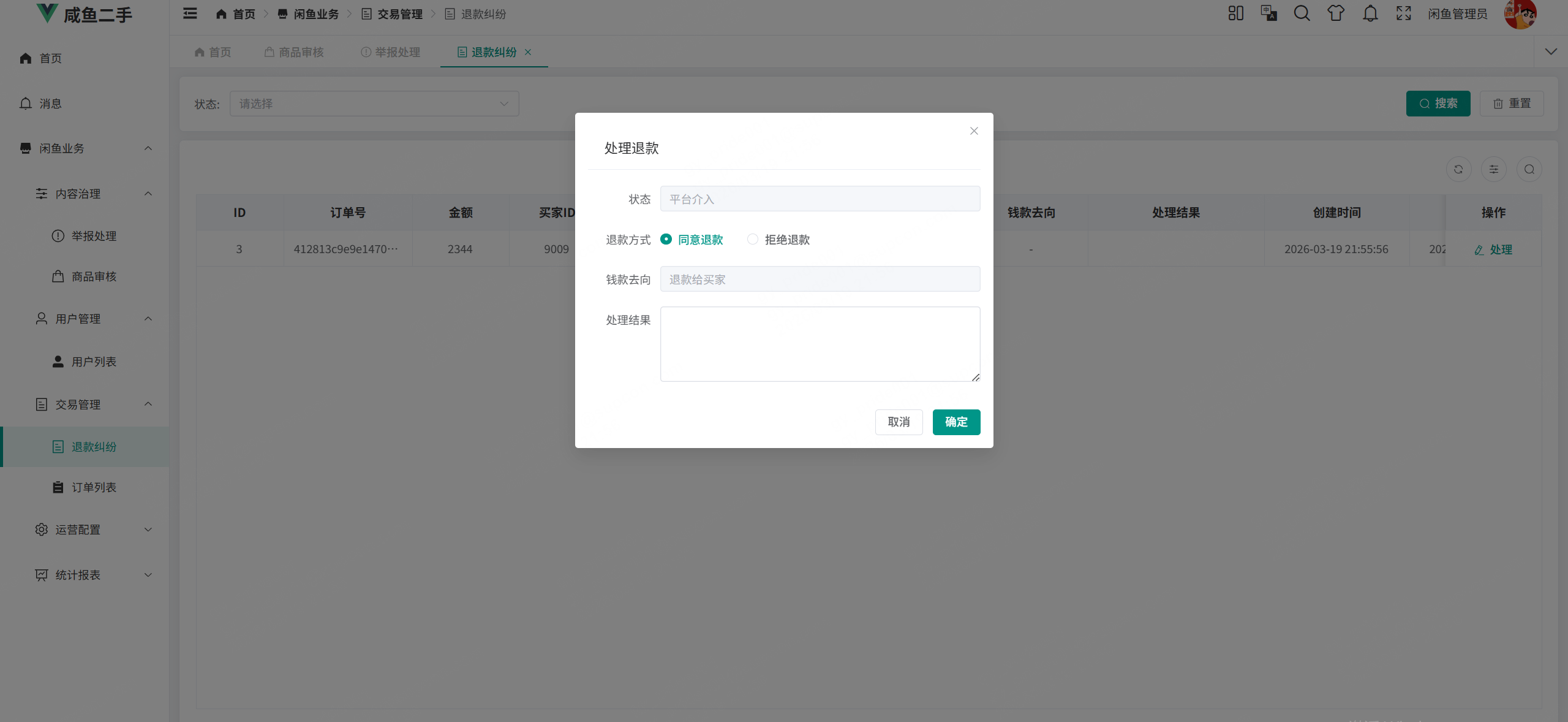The width and height of the screenshot is (1568, 722).
Task: Click the global search magnifier icon
Action: click(1302, 13)
